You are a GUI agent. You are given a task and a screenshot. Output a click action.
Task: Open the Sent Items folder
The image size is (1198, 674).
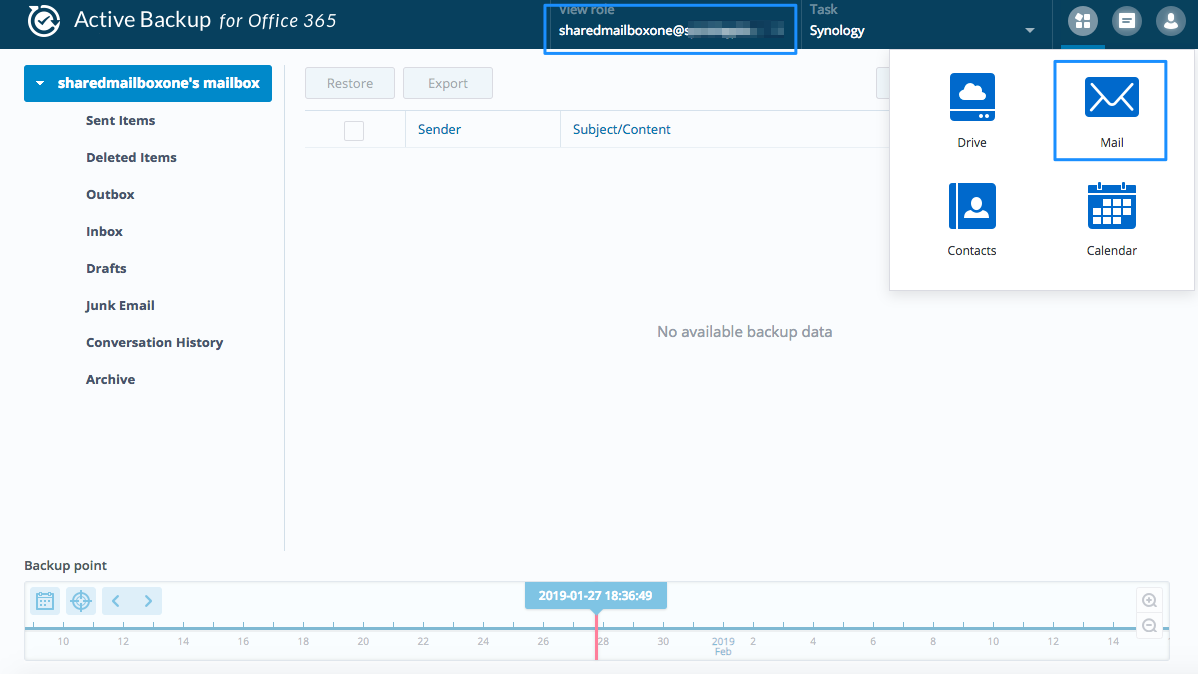point(120,120)
